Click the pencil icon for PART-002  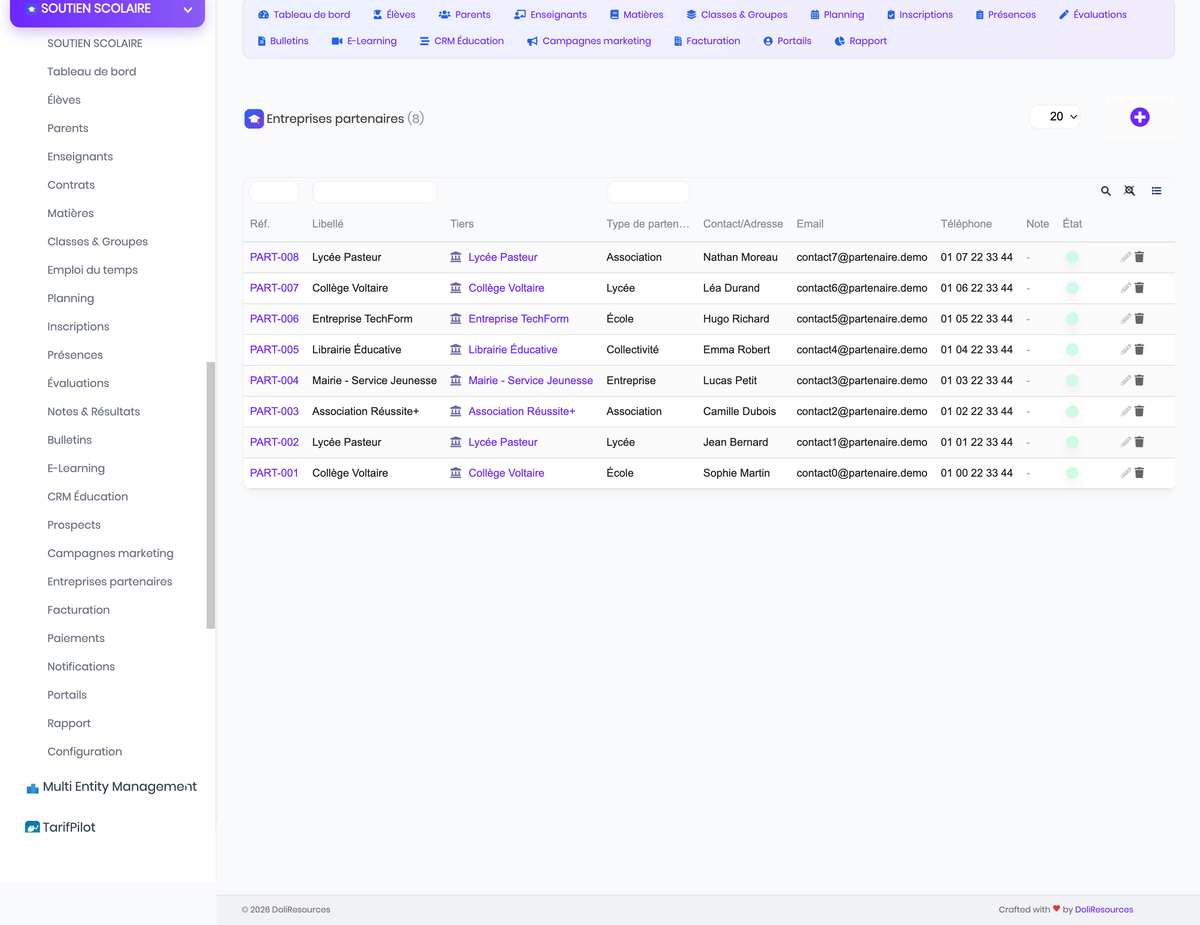point(1125,442)
